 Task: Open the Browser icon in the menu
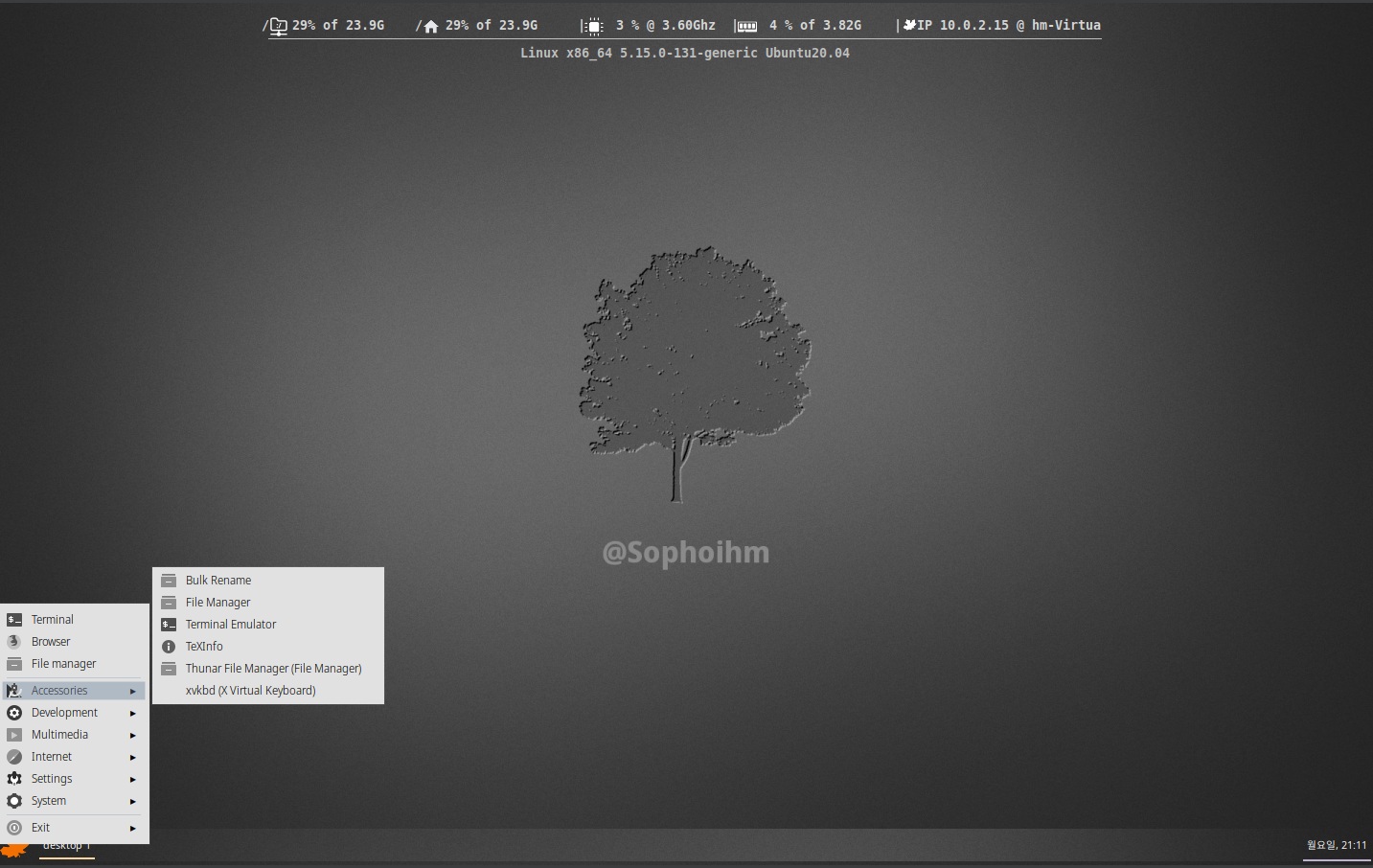(x=14, y=642)
